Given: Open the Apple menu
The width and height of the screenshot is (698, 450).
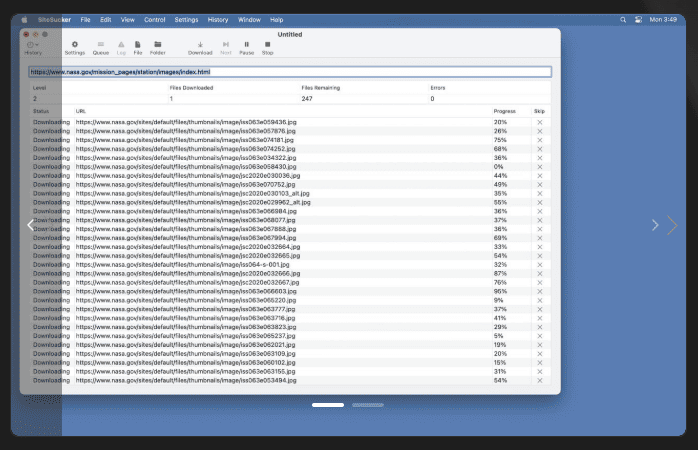Looking at the screenshot, I should pyautogui.click(x=24, y=20).
